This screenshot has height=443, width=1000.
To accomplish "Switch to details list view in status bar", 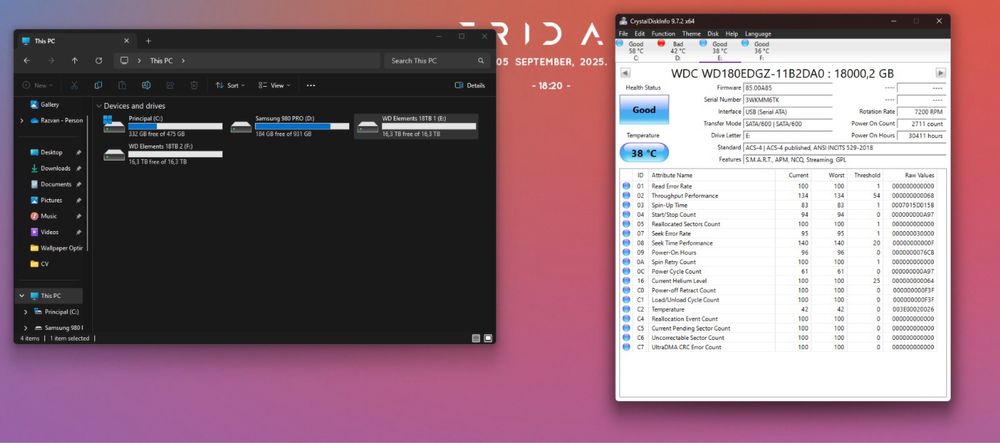I will coord(476,338).
